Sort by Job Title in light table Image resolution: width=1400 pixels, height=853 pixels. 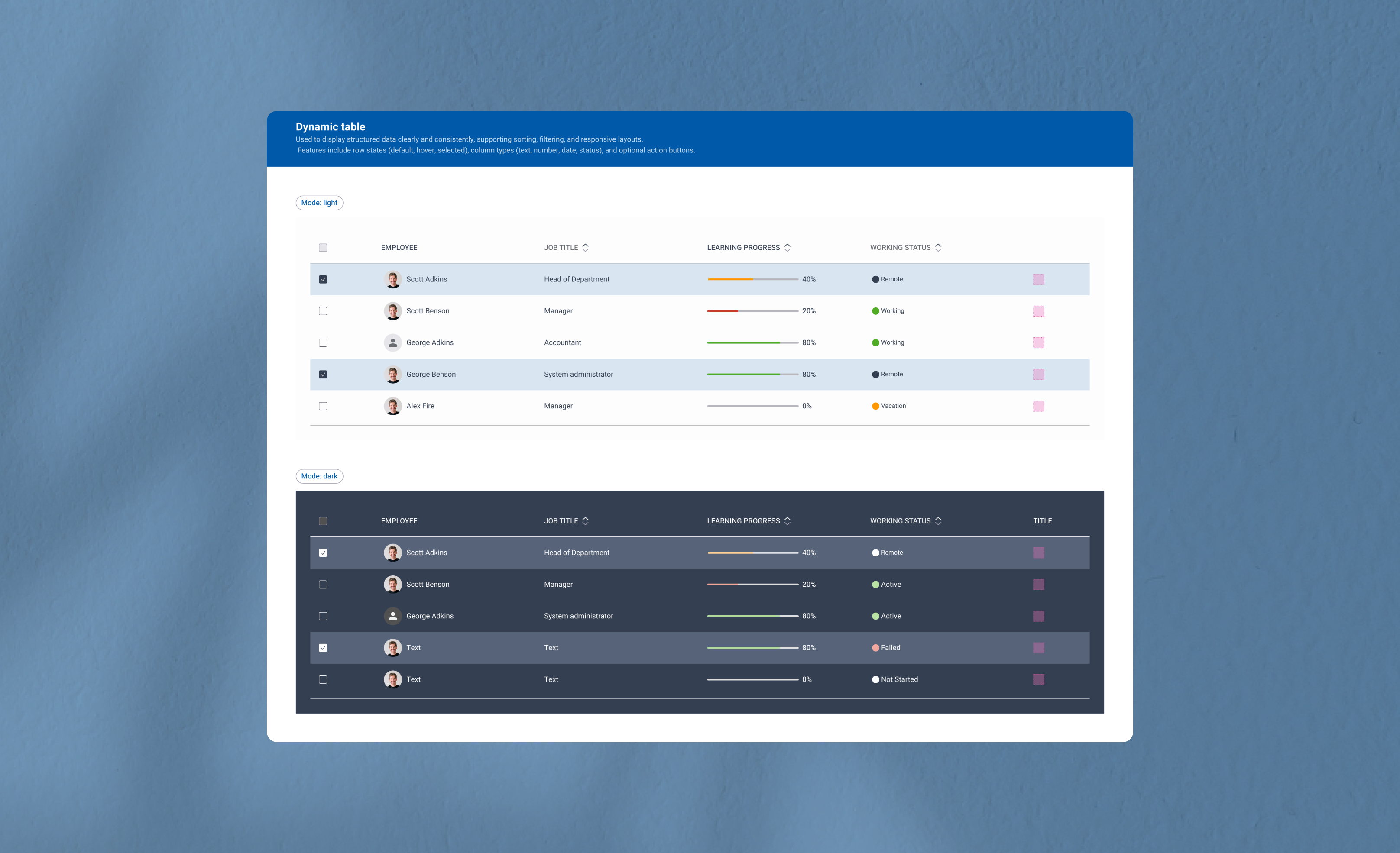585,248
